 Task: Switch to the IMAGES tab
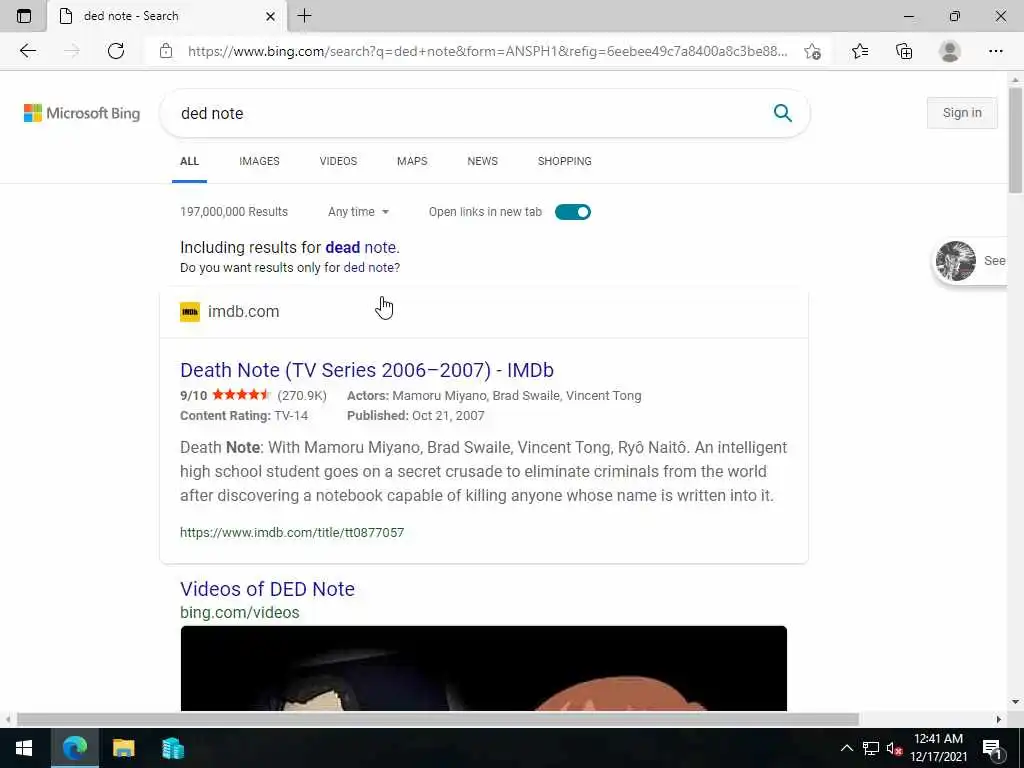point(259,161)
